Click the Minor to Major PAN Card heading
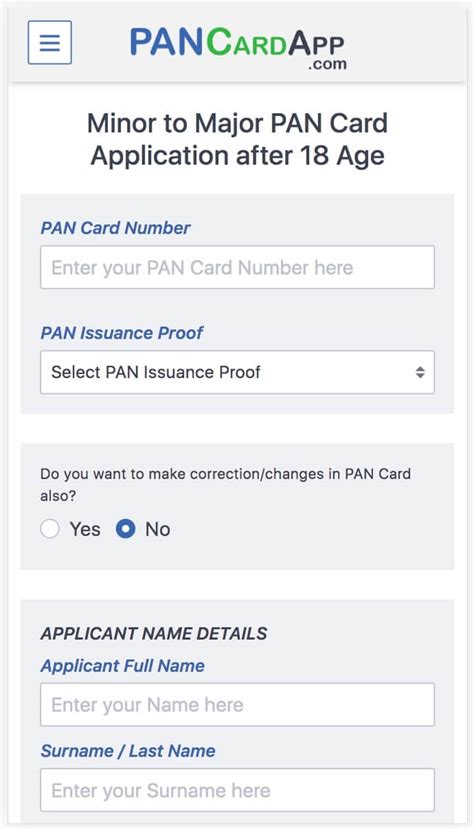The image size is (474, 829). tap(237, 140)
